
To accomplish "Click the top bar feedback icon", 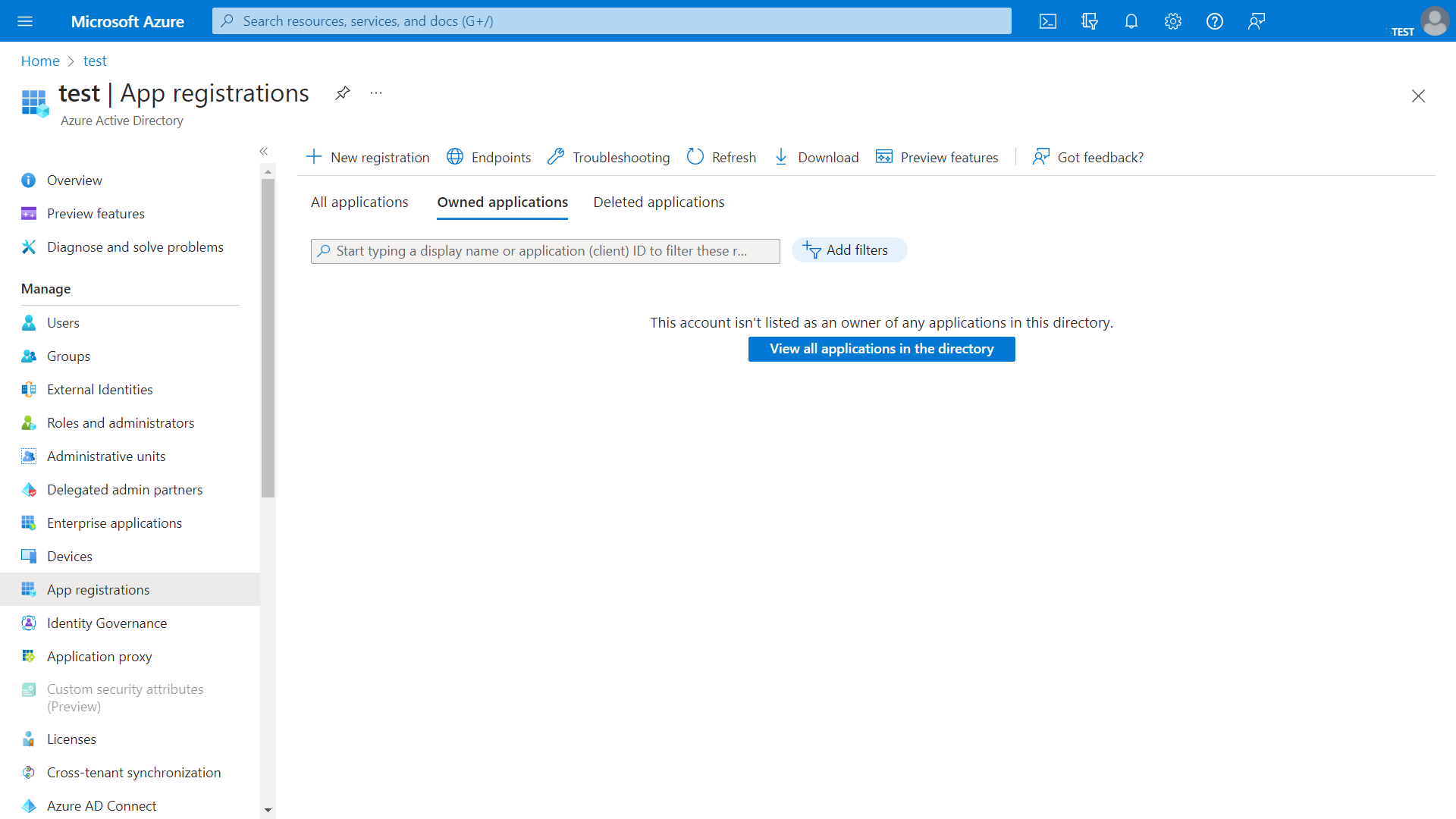I will tap(1256, 21).
